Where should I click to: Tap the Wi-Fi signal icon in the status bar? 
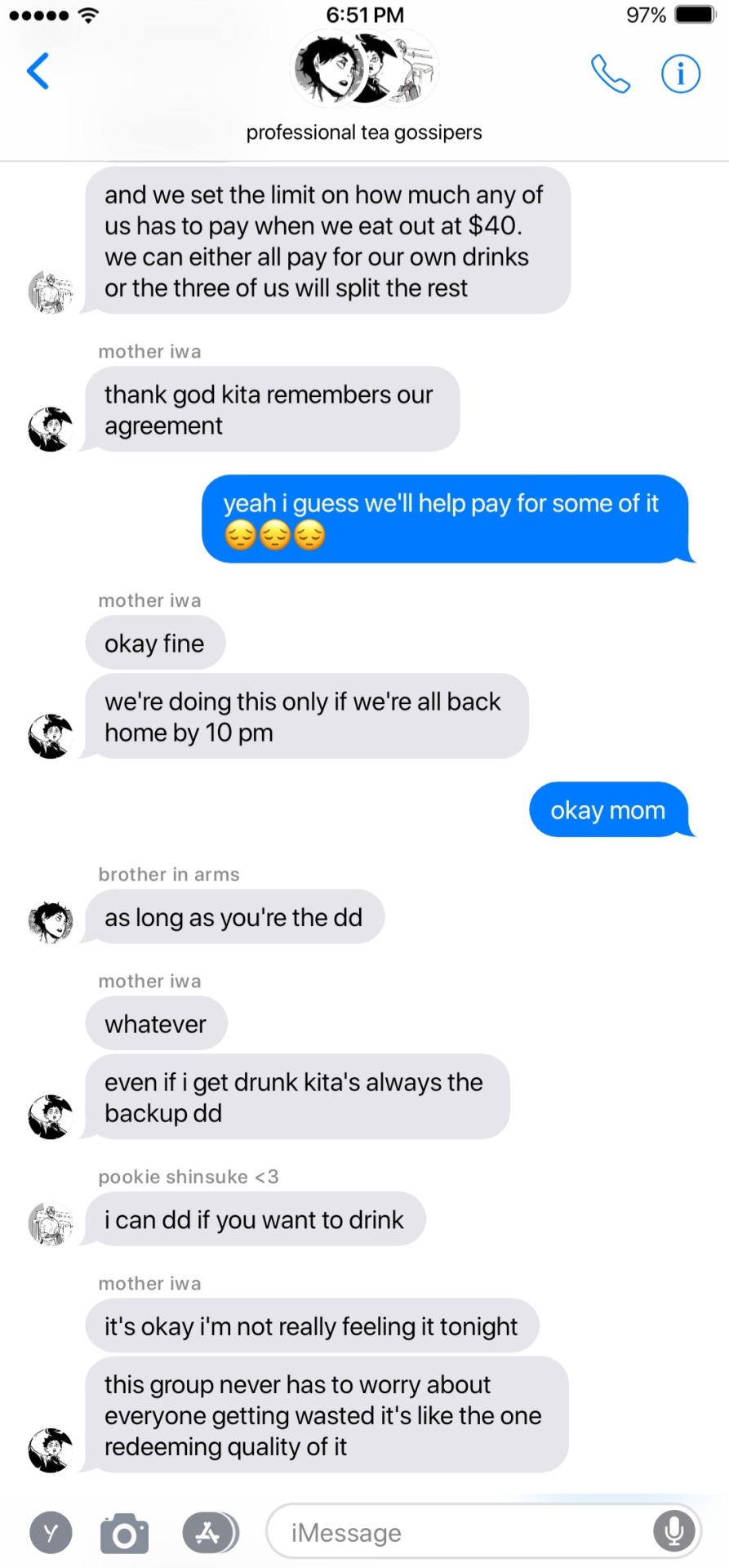[89, 15]
